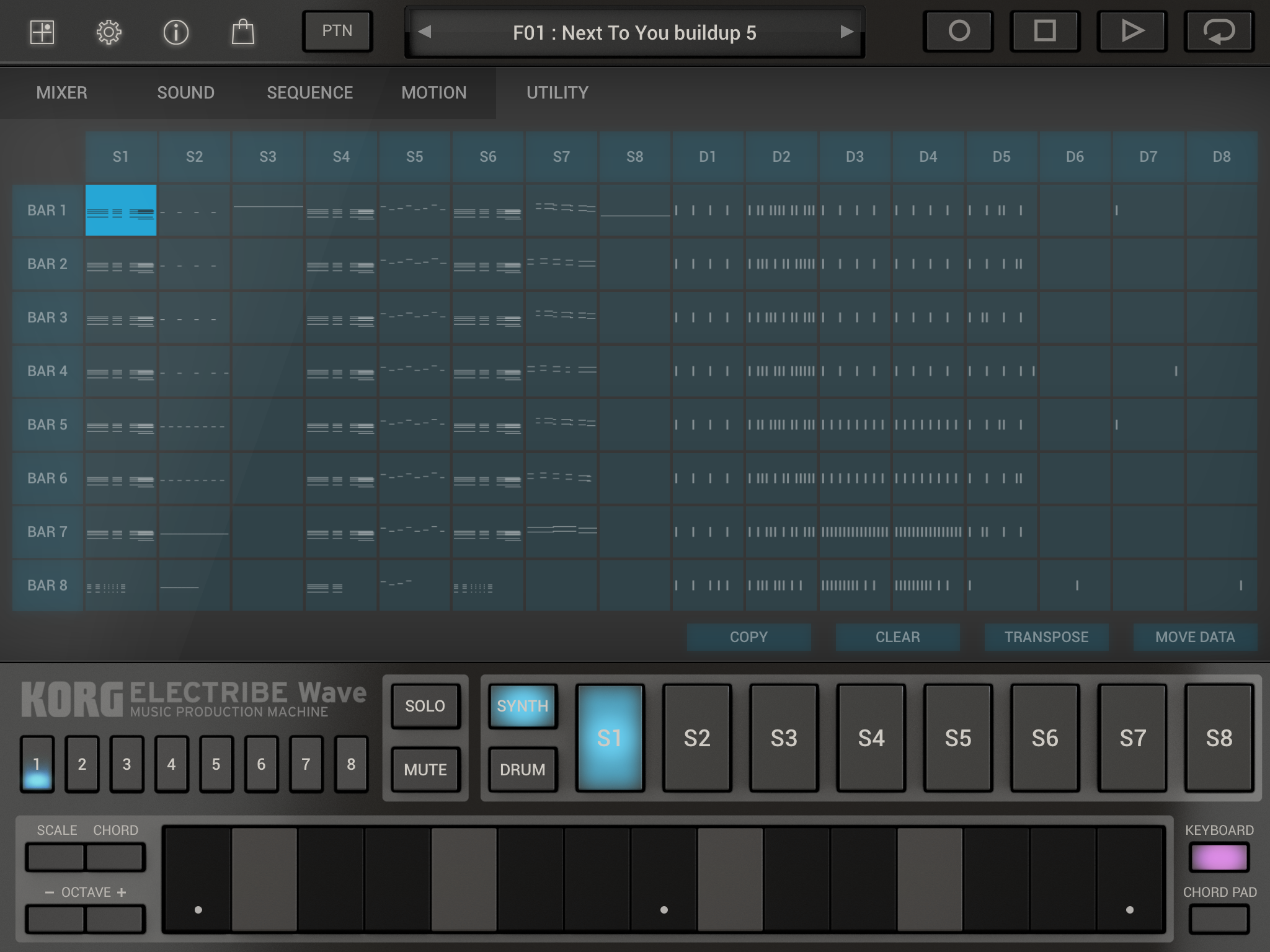Enable the CHORD PAD mode button

(1219, 919)
